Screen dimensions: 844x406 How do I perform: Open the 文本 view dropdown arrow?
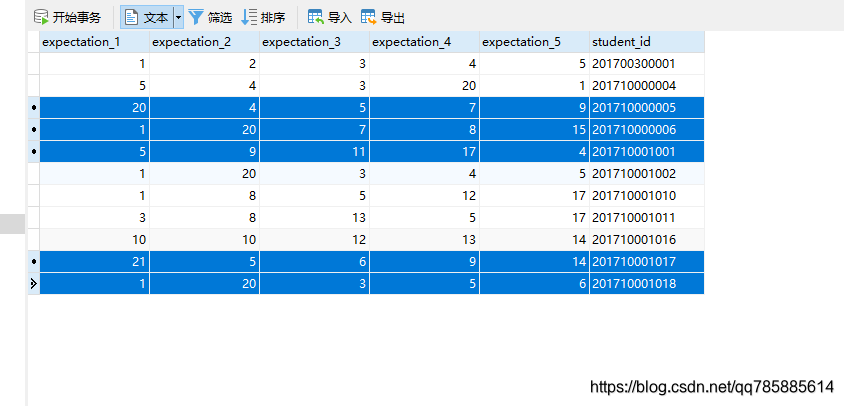click(179, 17)
